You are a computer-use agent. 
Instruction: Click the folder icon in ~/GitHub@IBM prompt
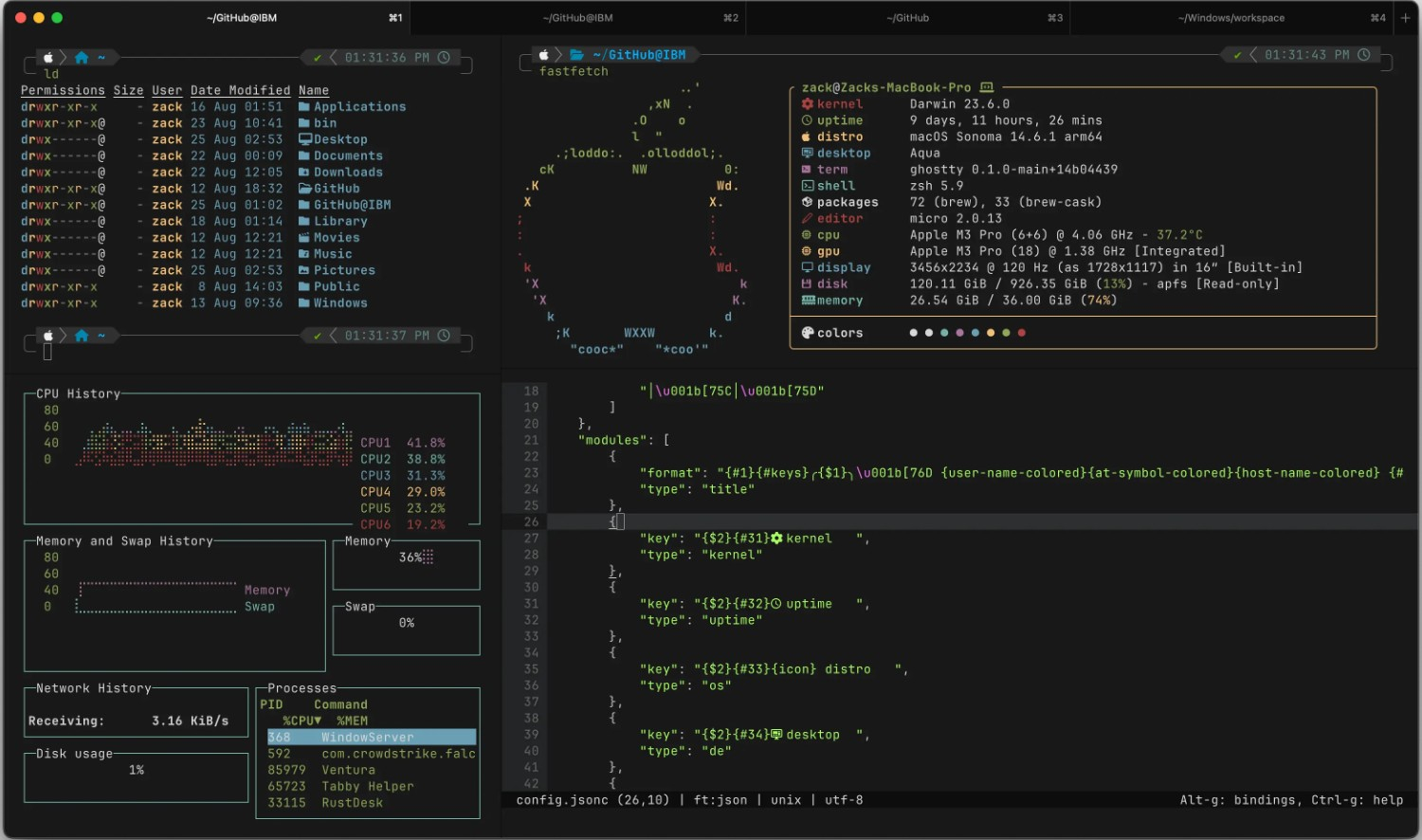(x=576, y=55)
